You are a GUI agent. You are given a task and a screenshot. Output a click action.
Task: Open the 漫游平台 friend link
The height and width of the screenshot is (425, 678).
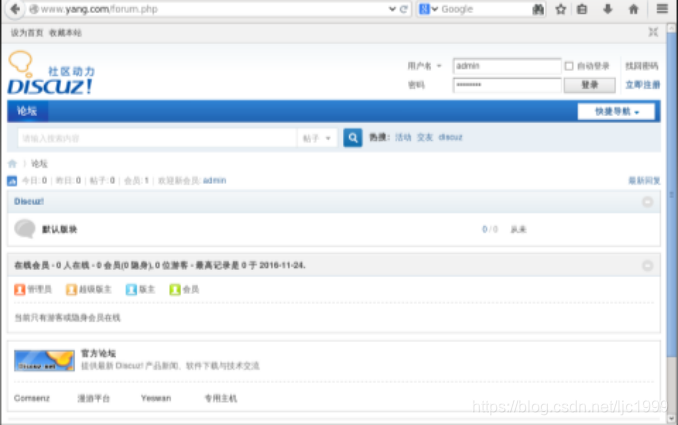94,398
